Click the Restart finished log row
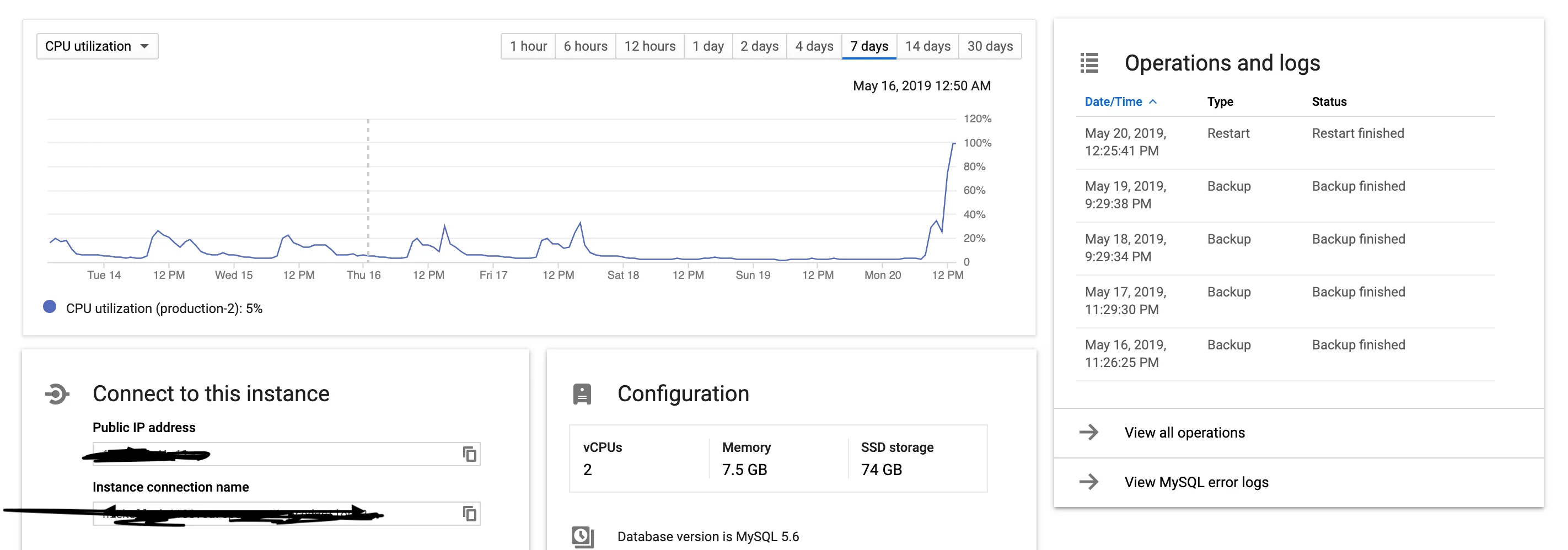The image size is (1568, 550). tap(1285, 142)
